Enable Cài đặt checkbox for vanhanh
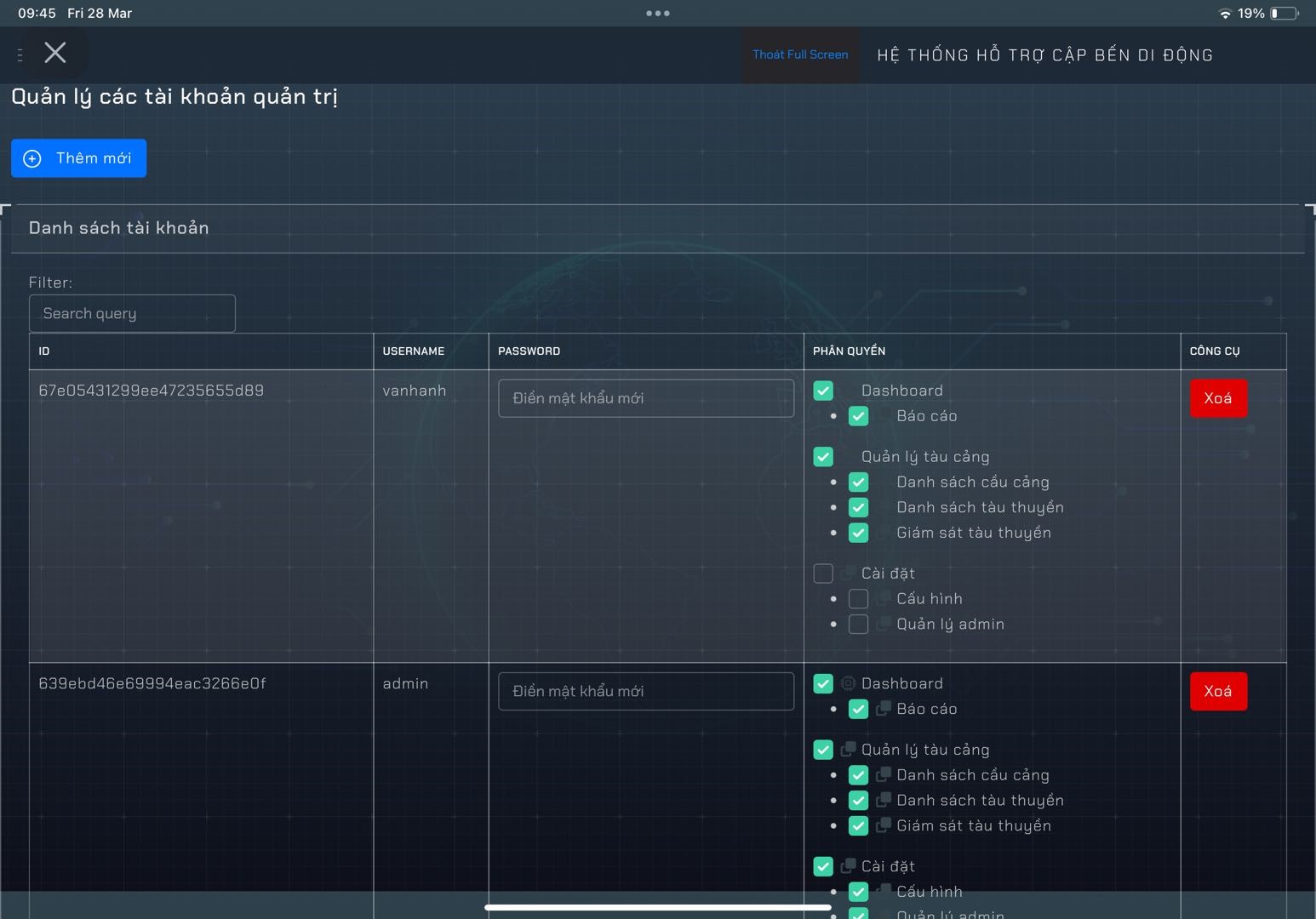Screen dimensions: 1316x919 click(823, 574)
